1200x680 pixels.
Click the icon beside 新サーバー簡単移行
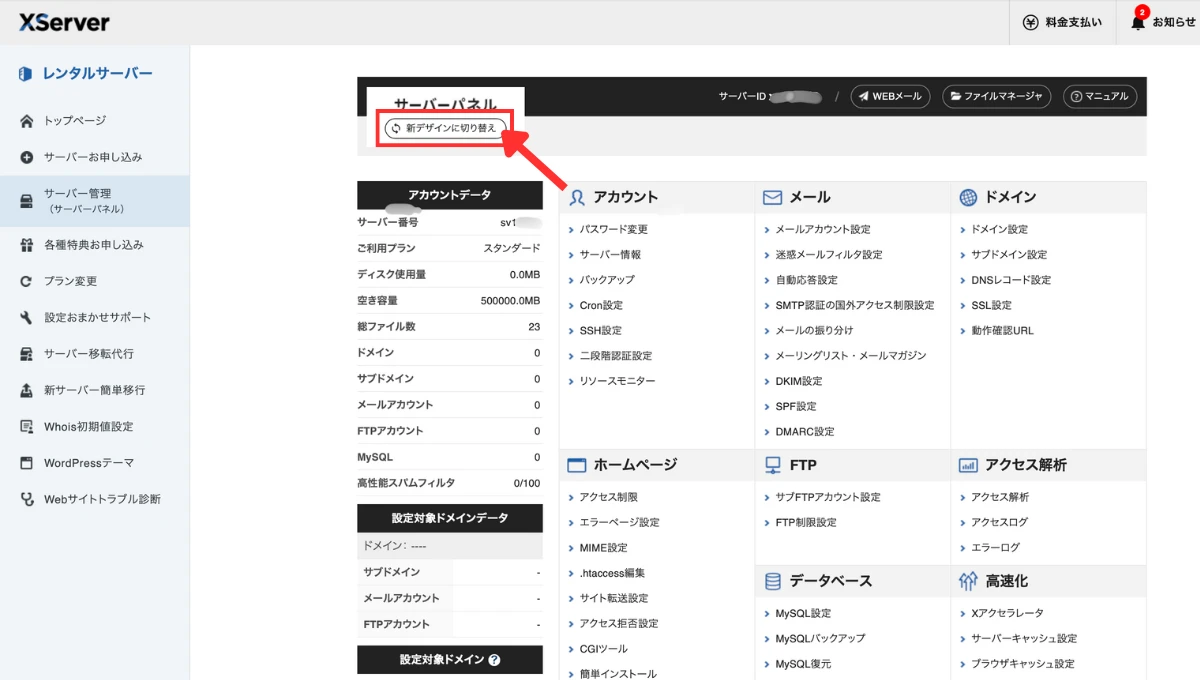(27, 390)
